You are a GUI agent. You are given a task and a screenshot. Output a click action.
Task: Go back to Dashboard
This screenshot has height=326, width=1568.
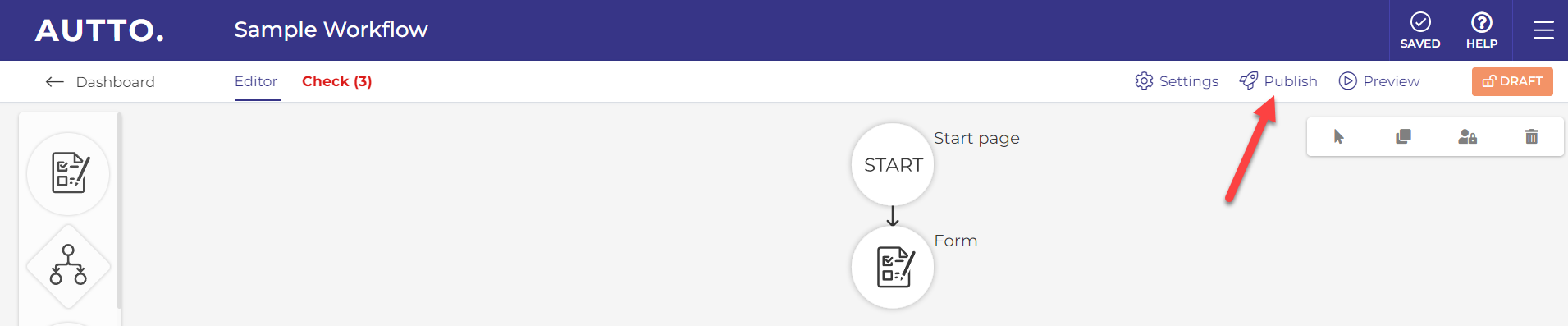100,81
